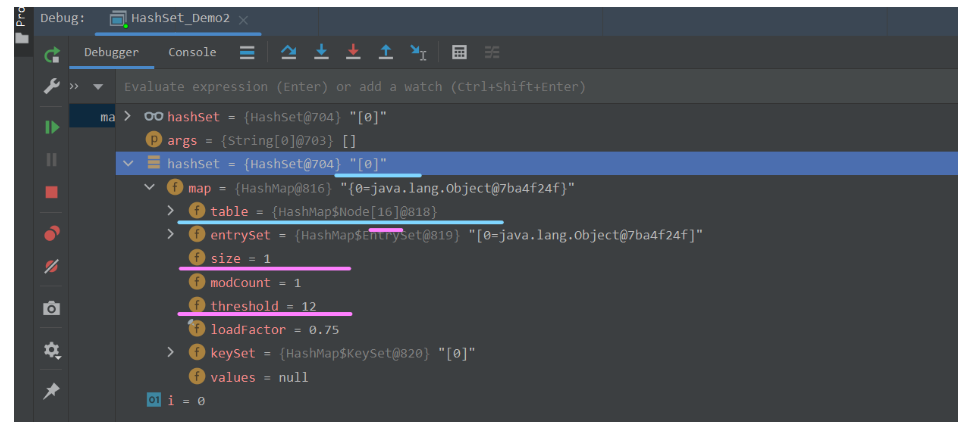Viewport: 968px width, 422px height.
Task: Click the parameter icon beside args
Action: click(x=154, y=140)
